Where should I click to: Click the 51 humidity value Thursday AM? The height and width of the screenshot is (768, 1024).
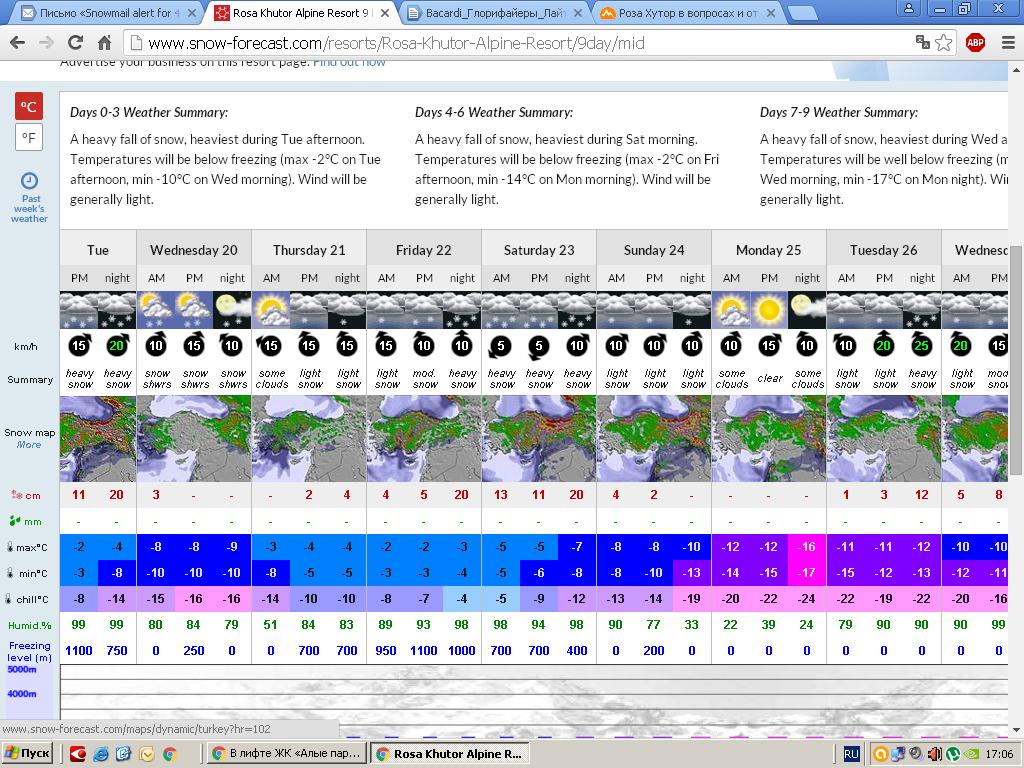270,624
